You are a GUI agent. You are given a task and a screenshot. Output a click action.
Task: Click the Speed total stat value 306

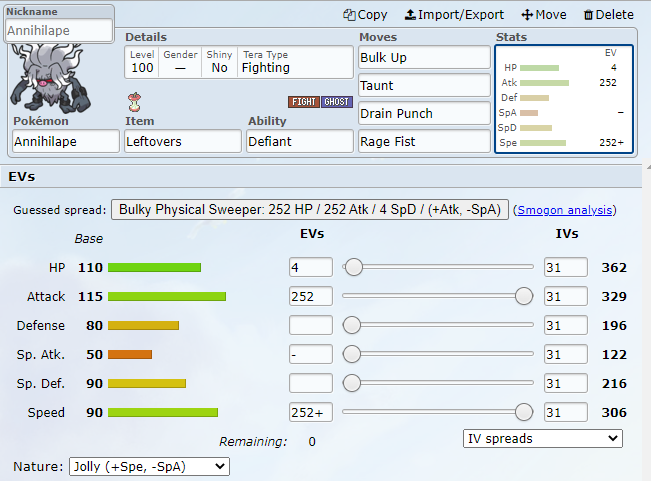pos(614,413)
